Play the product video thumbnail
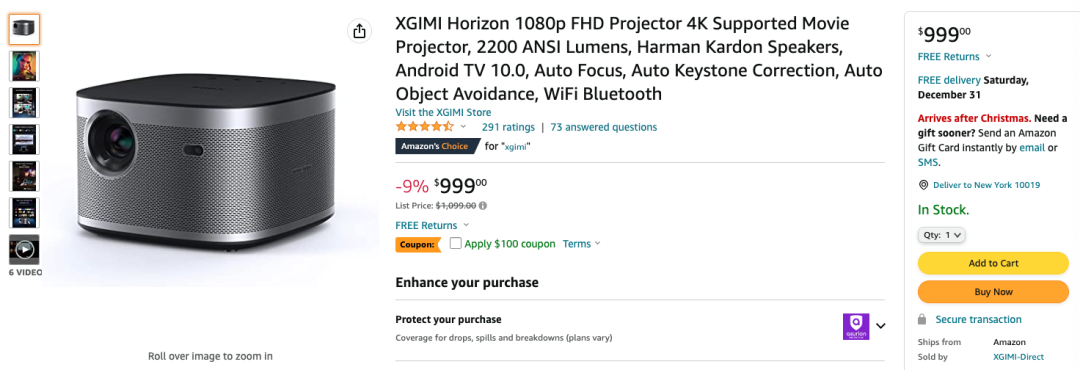Image resolution: width=1080 pixels, height=370 pixels. [24, 249]
